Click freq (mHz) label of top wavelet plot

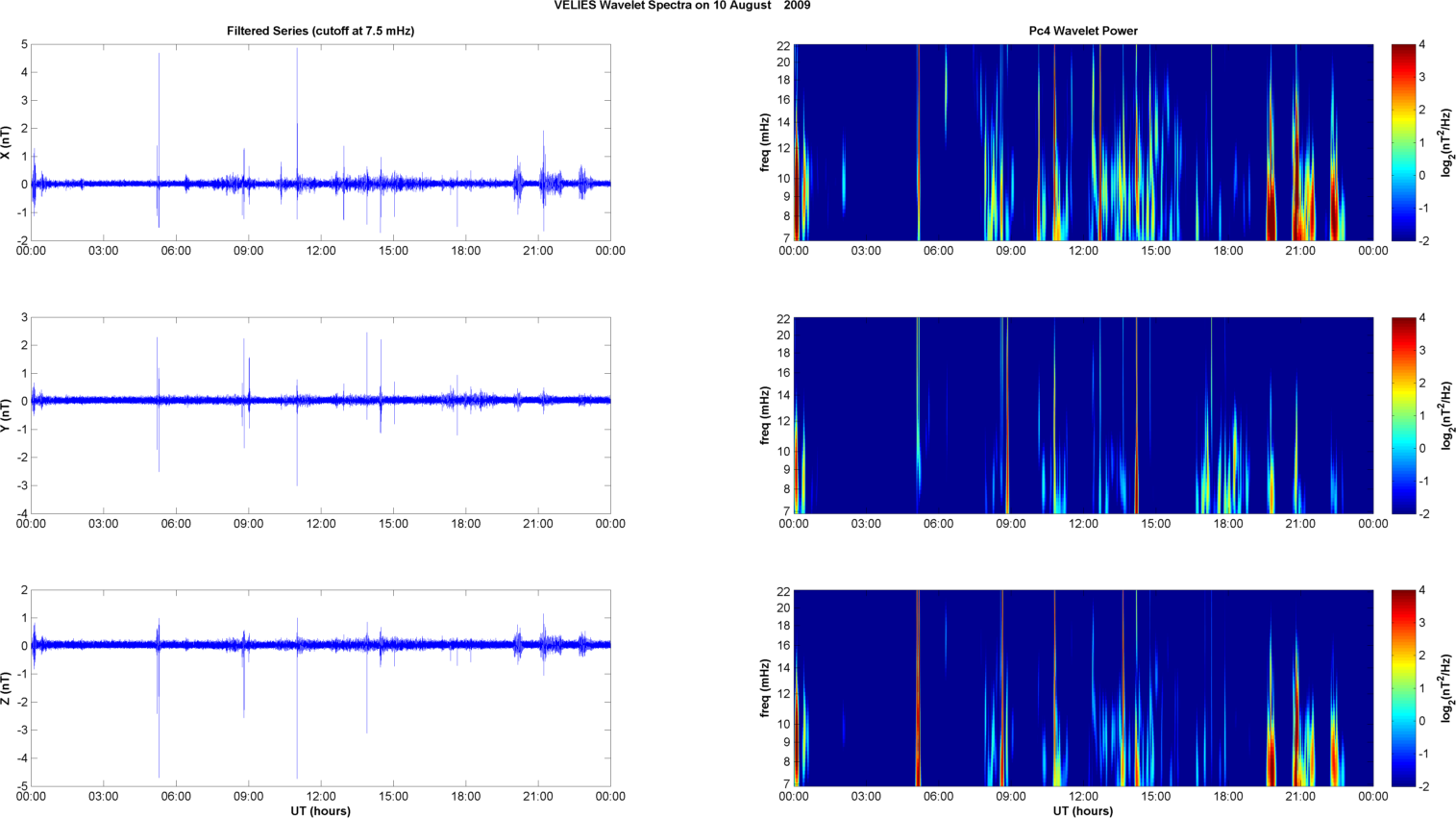point(765,142)
